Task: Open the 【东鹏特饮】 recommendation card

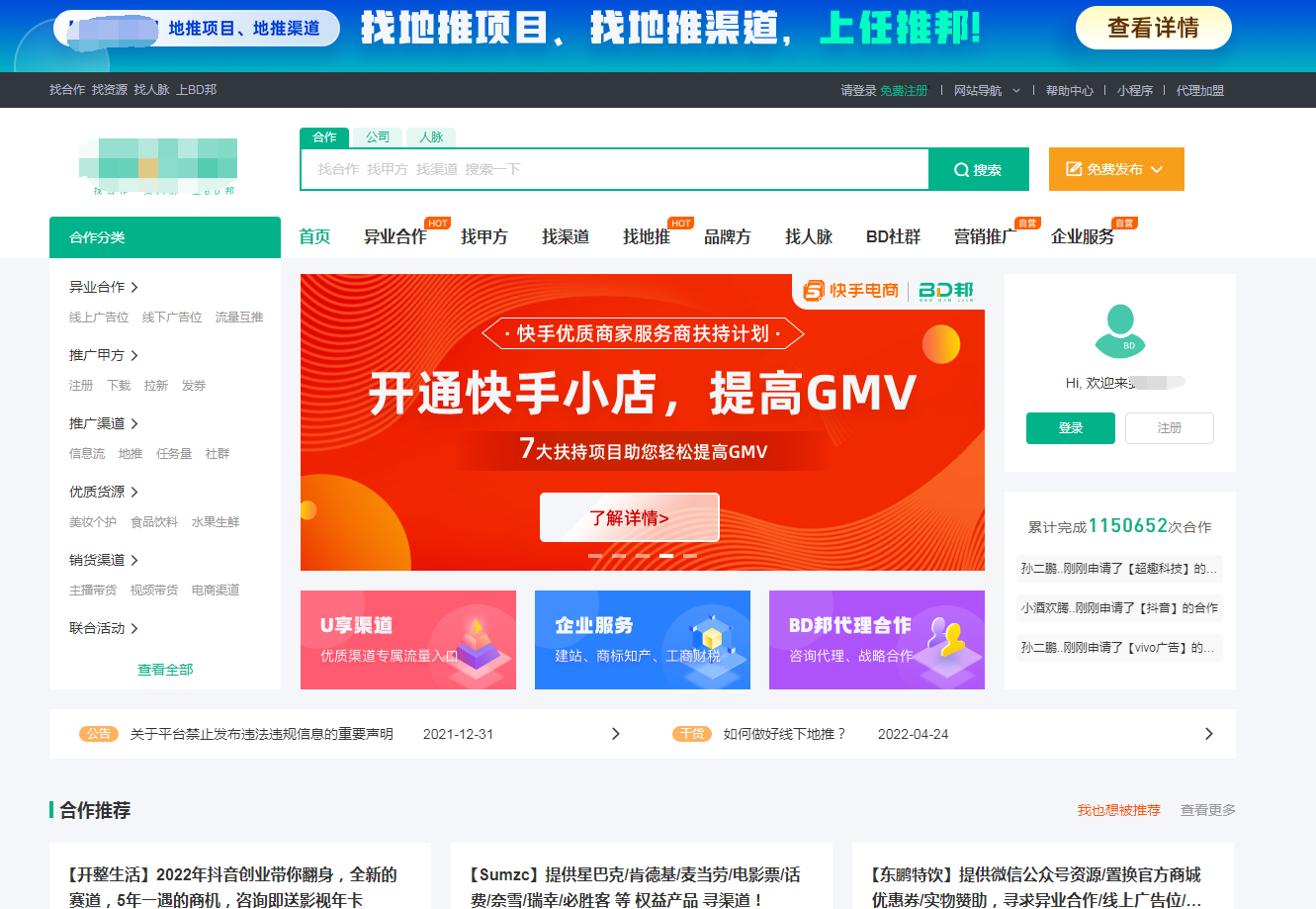Action: click(x=1043, y=876)
